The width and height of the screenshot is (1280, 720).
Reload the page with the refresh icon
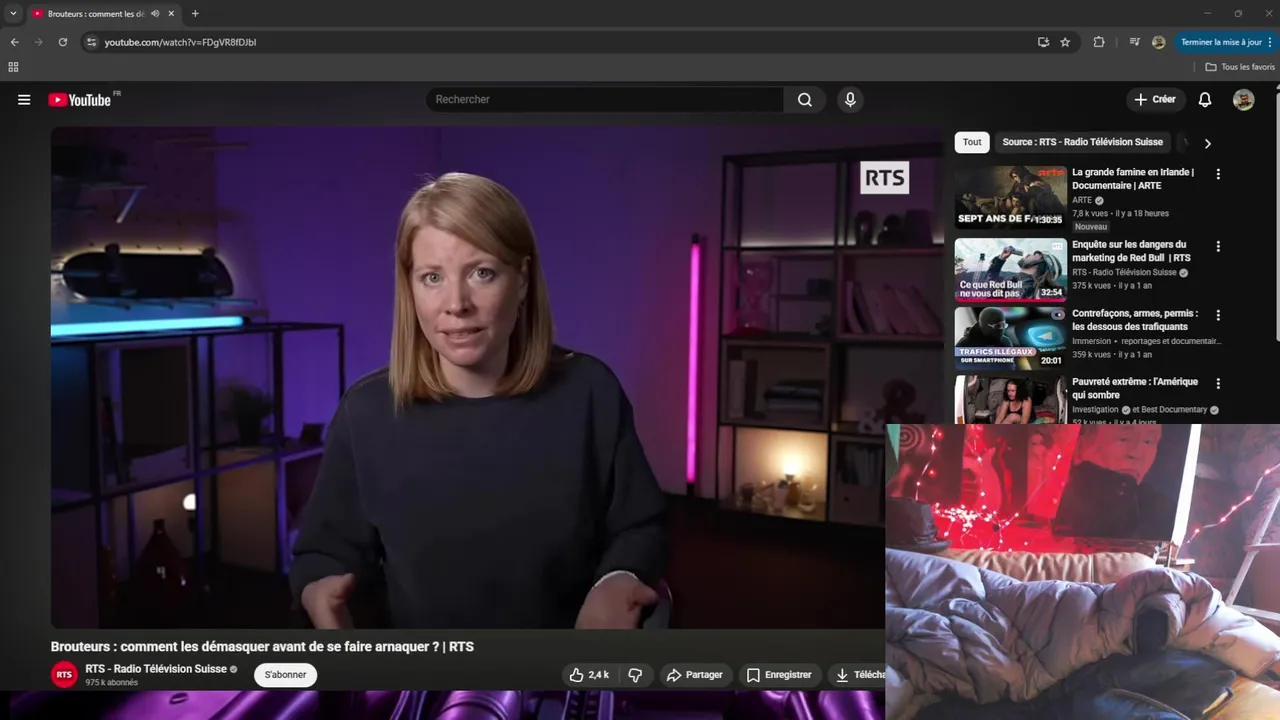(x=62, y=42)
